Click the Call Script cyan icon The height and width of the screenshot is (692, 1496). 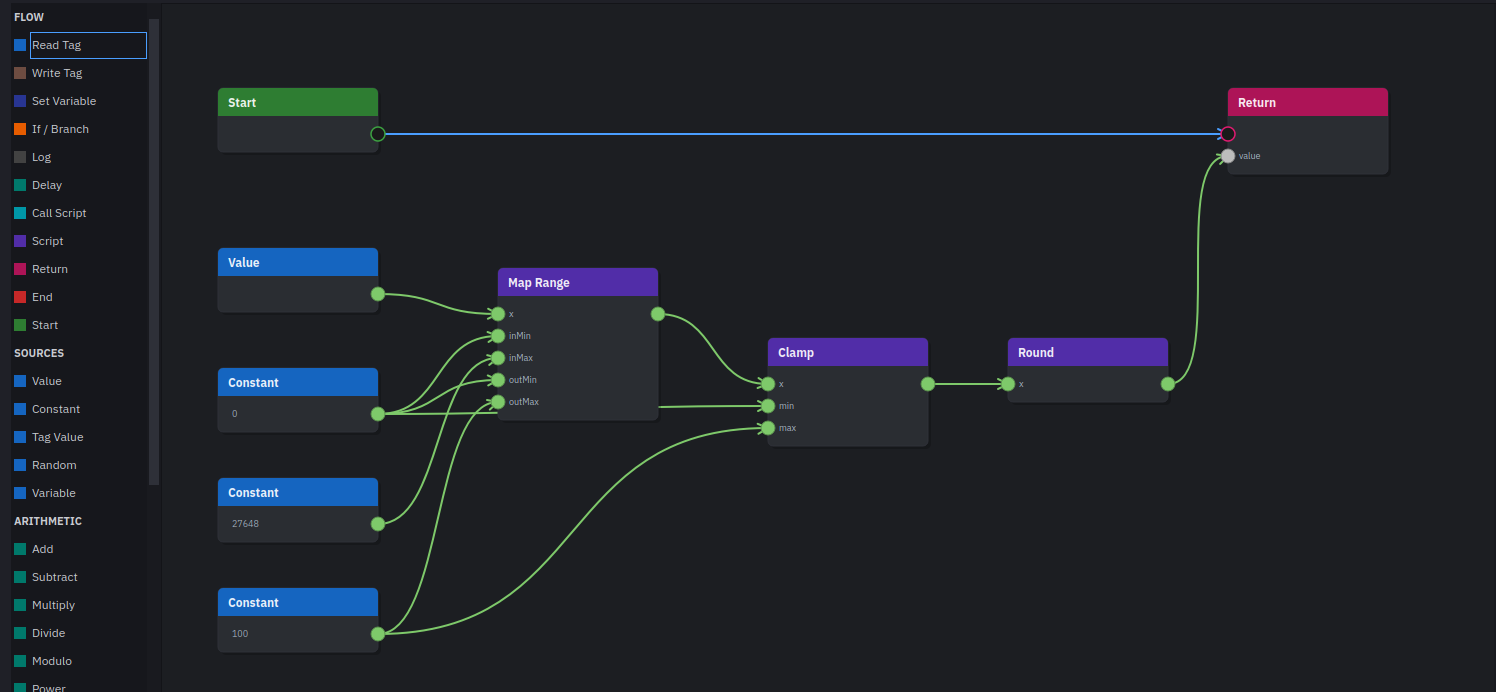pos(20,213)
